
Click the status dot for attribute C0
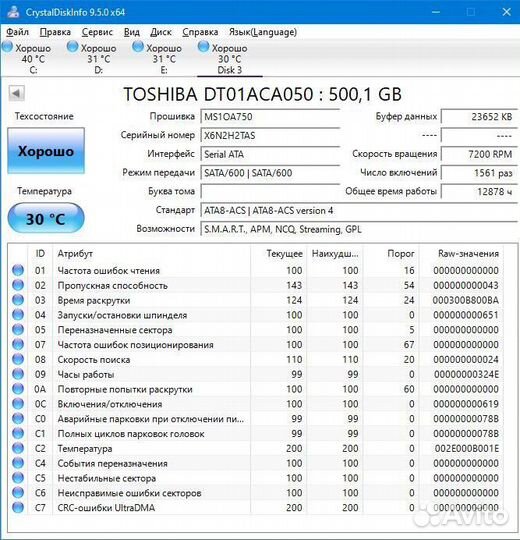click(18, 418)
